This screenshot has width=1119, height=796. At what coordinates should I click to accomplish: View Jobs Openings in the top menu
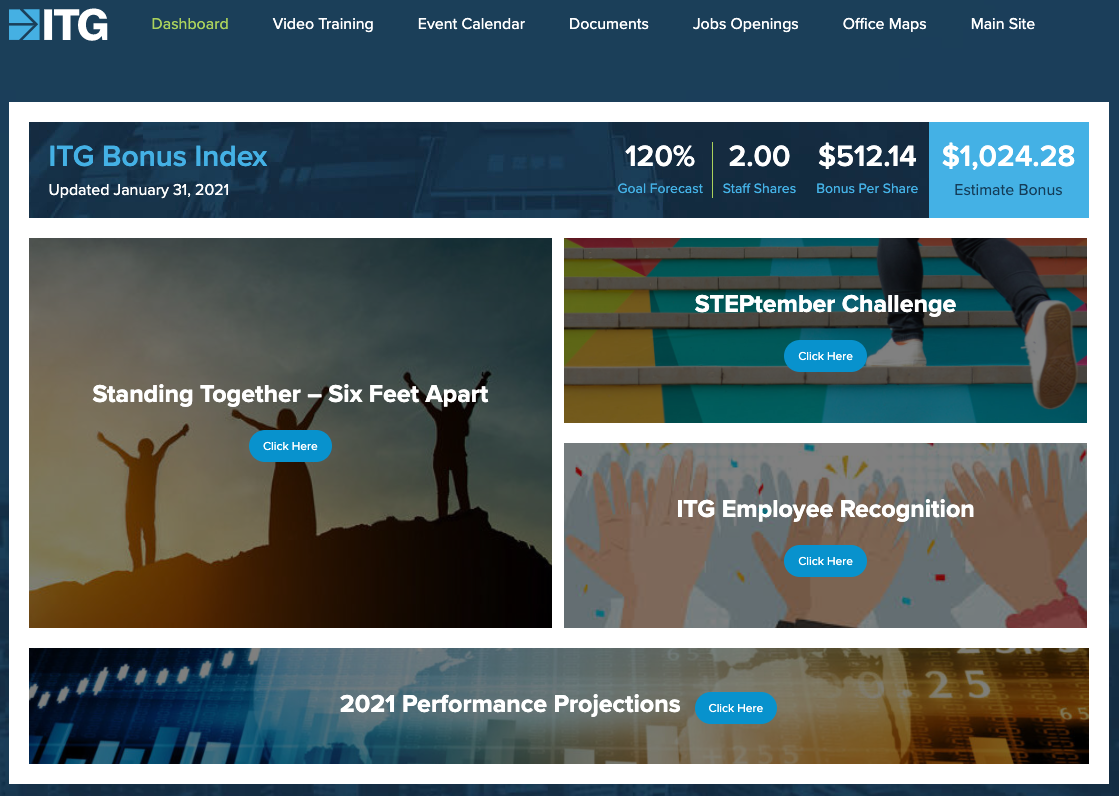[745, 24]
